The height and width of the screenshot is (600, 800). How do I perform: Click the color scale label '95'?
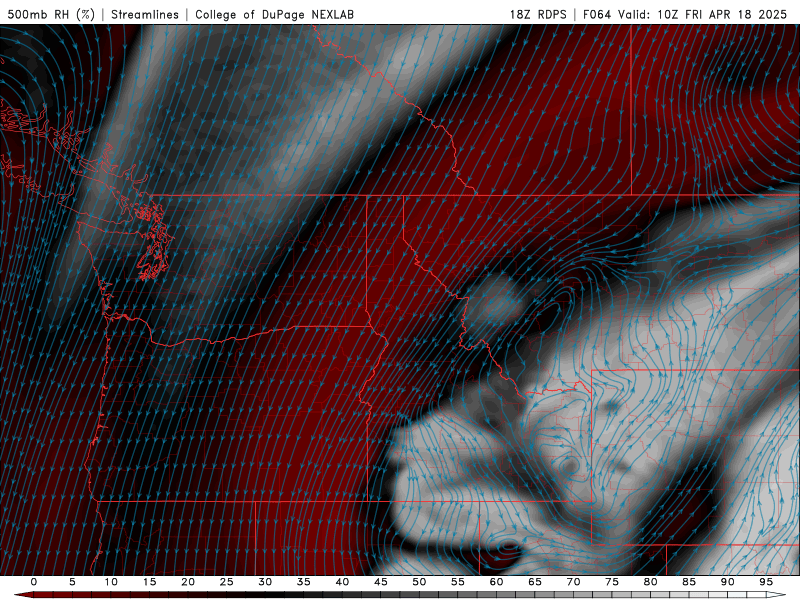(x=766, y=582)
